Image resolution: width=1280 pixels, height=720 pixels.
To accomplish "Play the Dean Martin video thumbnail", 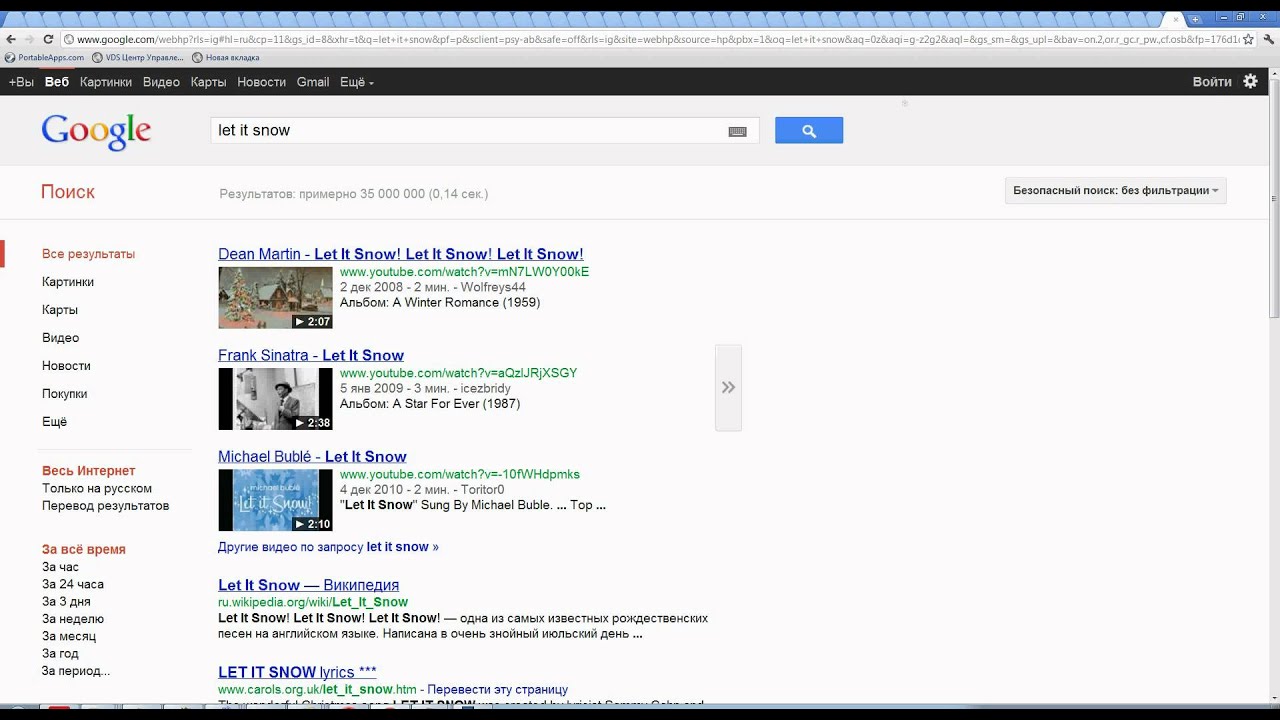I will [x=275, y=298].
